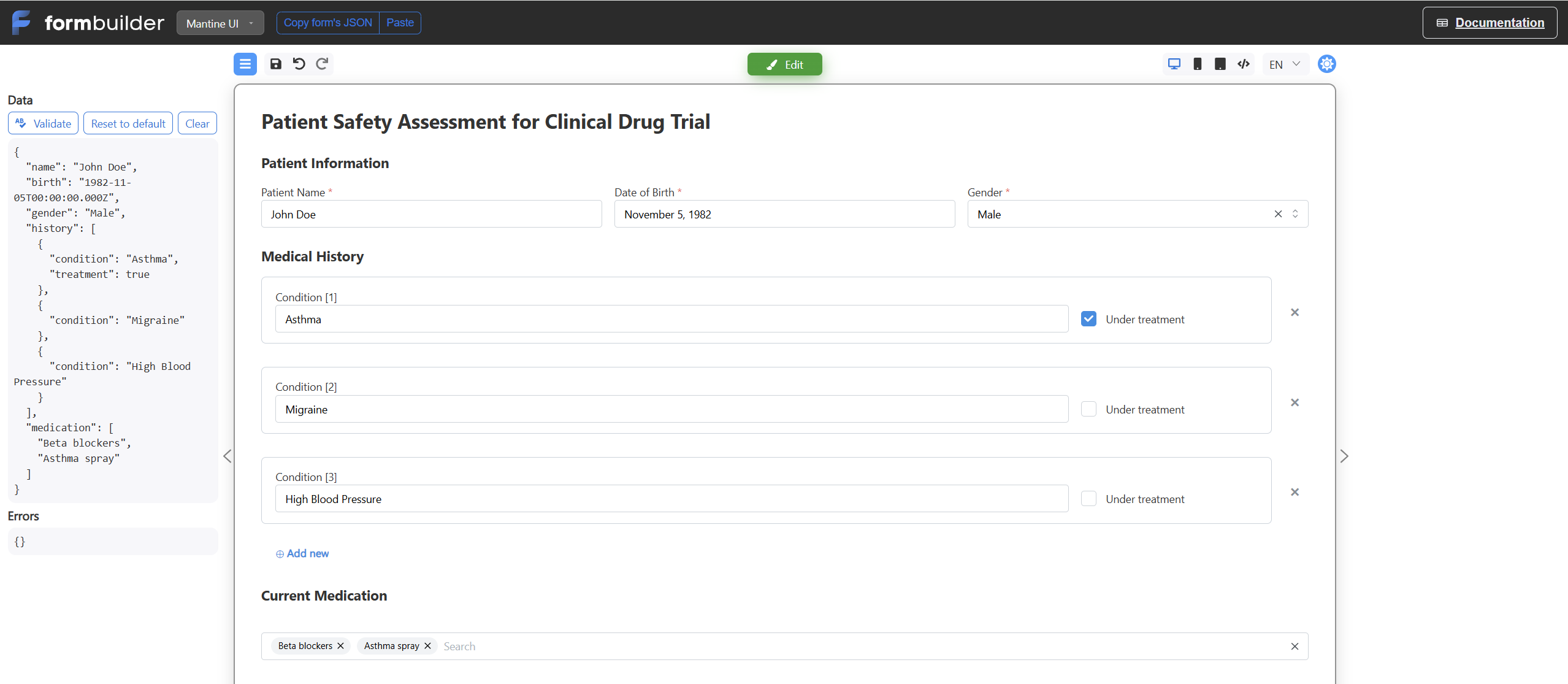This screenshot has width=1568, height=684.
Task: Remove Condition [1] Asthma row
Action: (1295, 312)
